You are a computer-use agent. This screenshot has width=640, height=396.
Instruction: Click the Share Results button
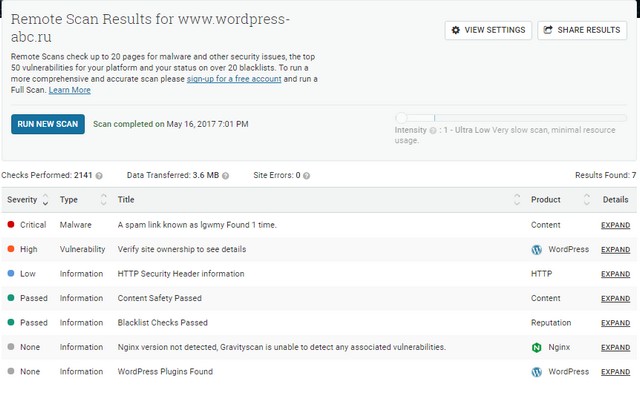click(x=582, y=30)
